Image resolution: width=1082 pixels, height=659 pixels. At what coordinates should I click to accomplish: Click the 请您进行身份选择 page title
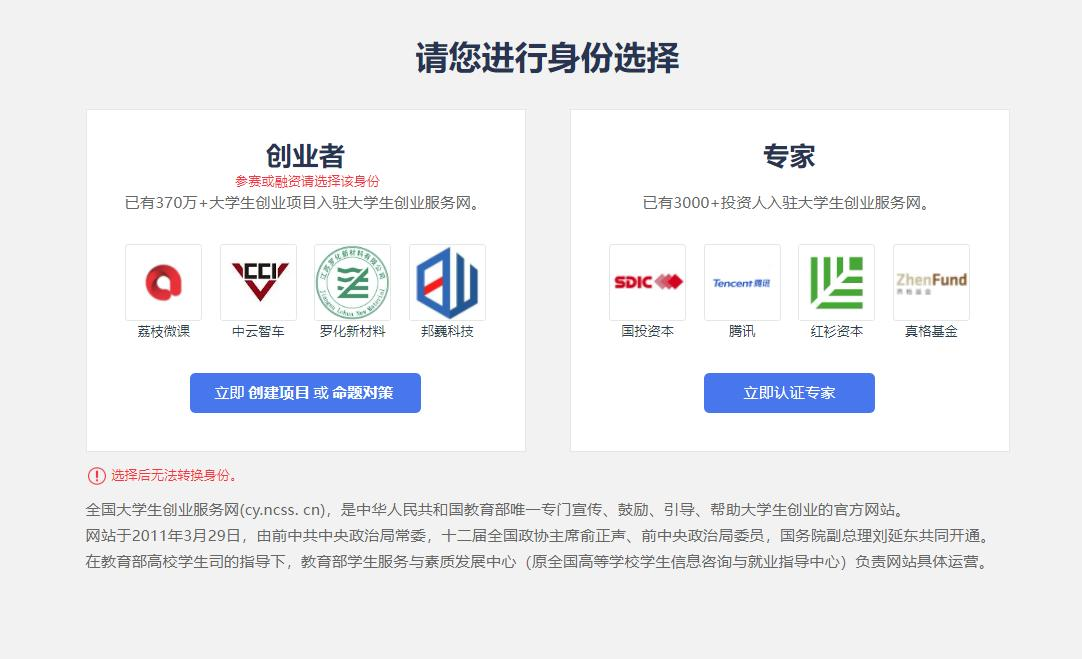pyautogui.click(x=547, y=57)
